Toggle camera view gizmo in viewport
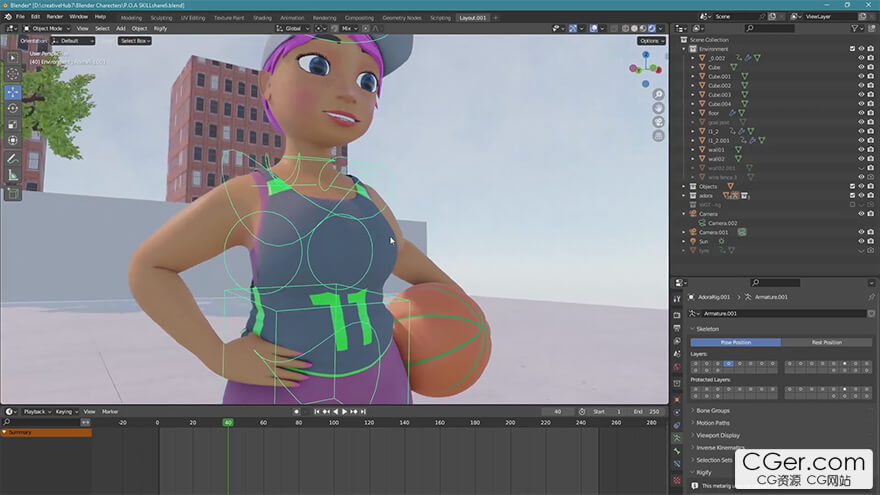This screenshot has width=880, height=495. click(x=658, y=122)
